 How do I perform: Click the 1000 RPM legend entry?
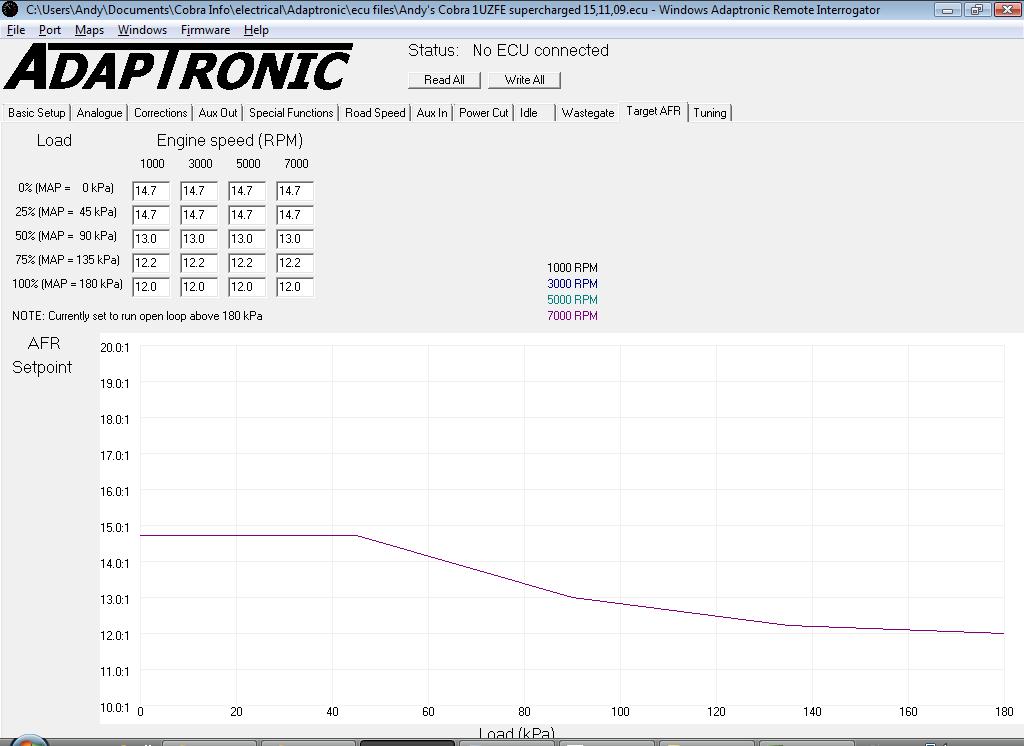click(572, 268)
